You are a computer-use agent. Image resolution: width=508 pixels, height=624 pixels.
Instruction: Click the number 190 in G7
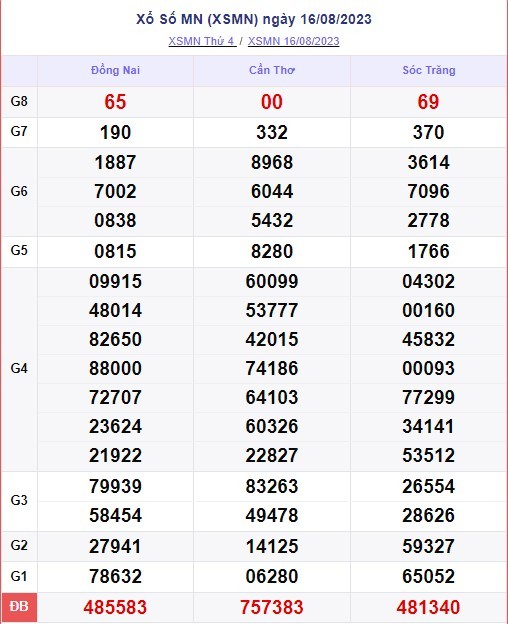click(x=115, y=133)
